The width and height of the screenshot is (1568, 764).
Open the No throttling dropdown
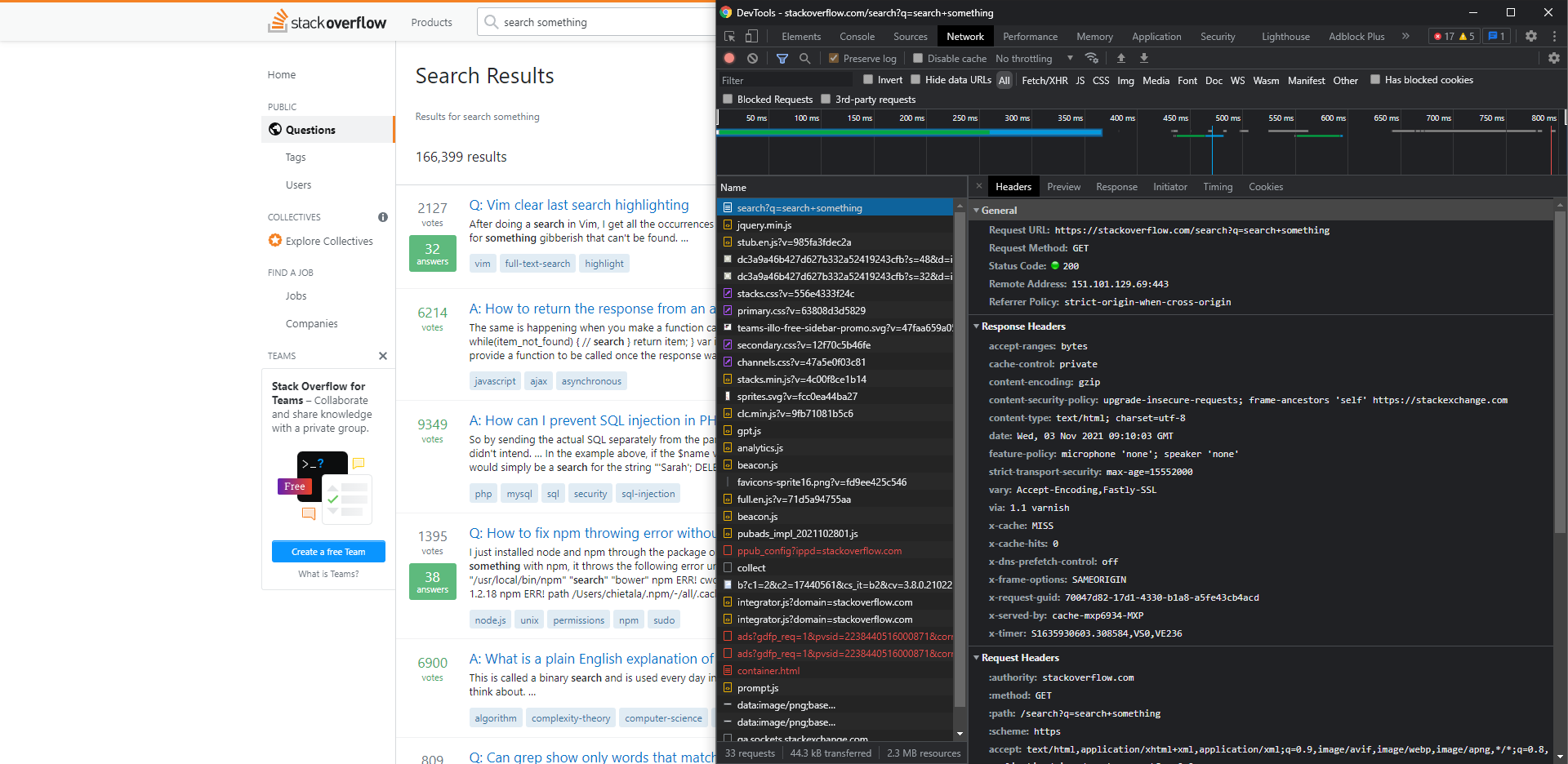tap(1034, 59)
